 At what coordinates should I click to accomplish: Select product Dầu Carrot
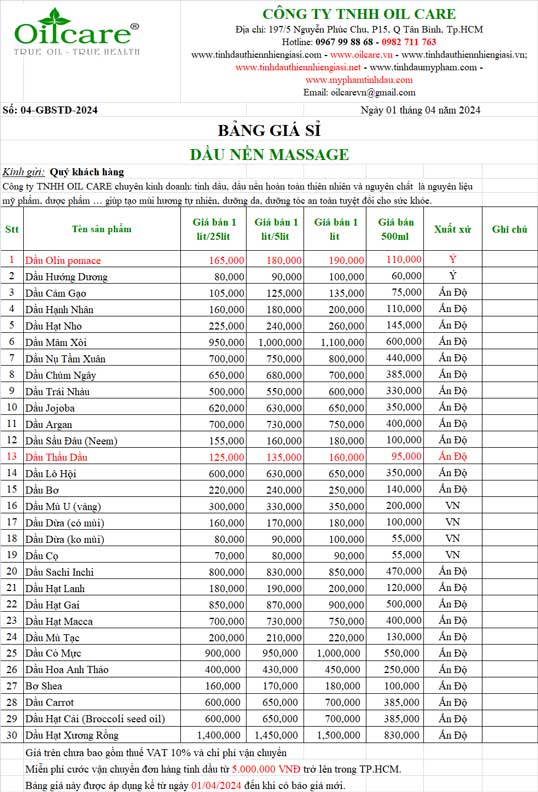[50, 703]
